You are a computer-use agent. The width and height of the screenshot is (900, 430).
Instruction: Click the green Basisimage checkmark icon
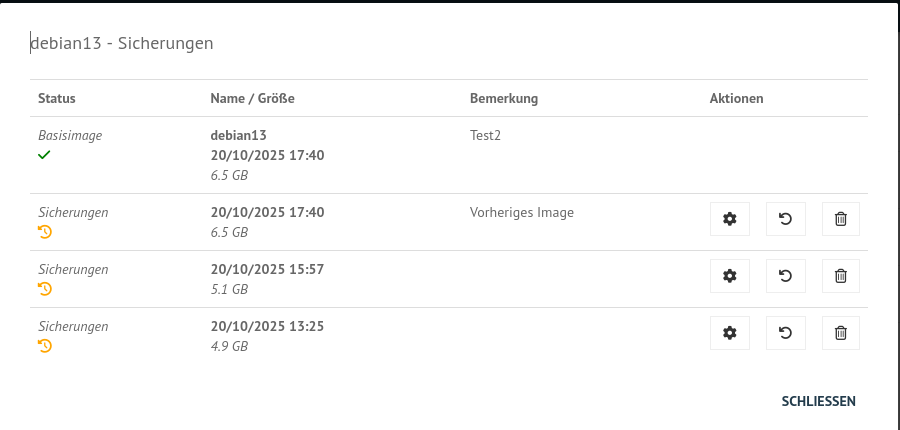tap(44, 155)
